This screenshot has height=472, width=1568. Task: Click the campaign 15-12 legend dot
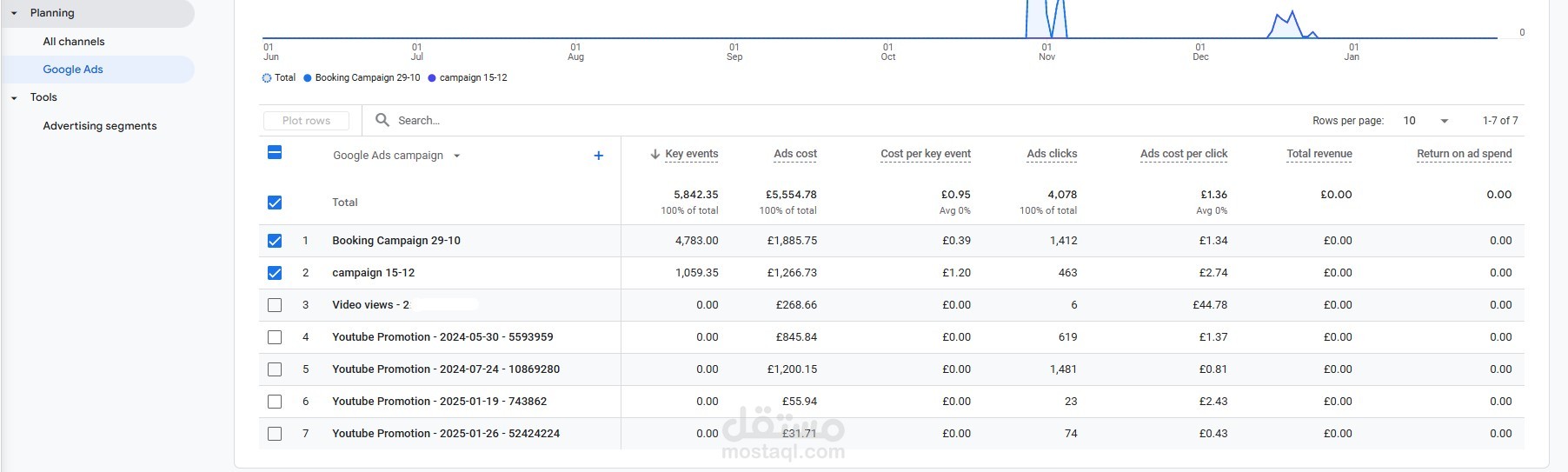pyautogui.click(x=432, y=78)
